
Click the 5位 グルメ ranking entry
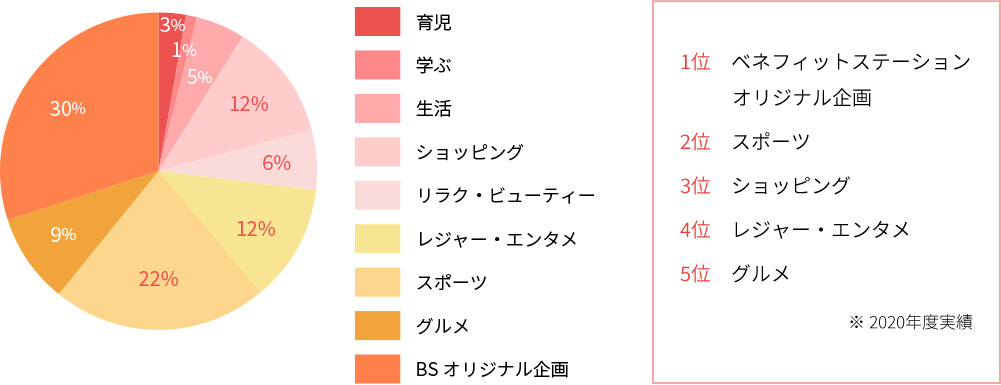[735, 273]
